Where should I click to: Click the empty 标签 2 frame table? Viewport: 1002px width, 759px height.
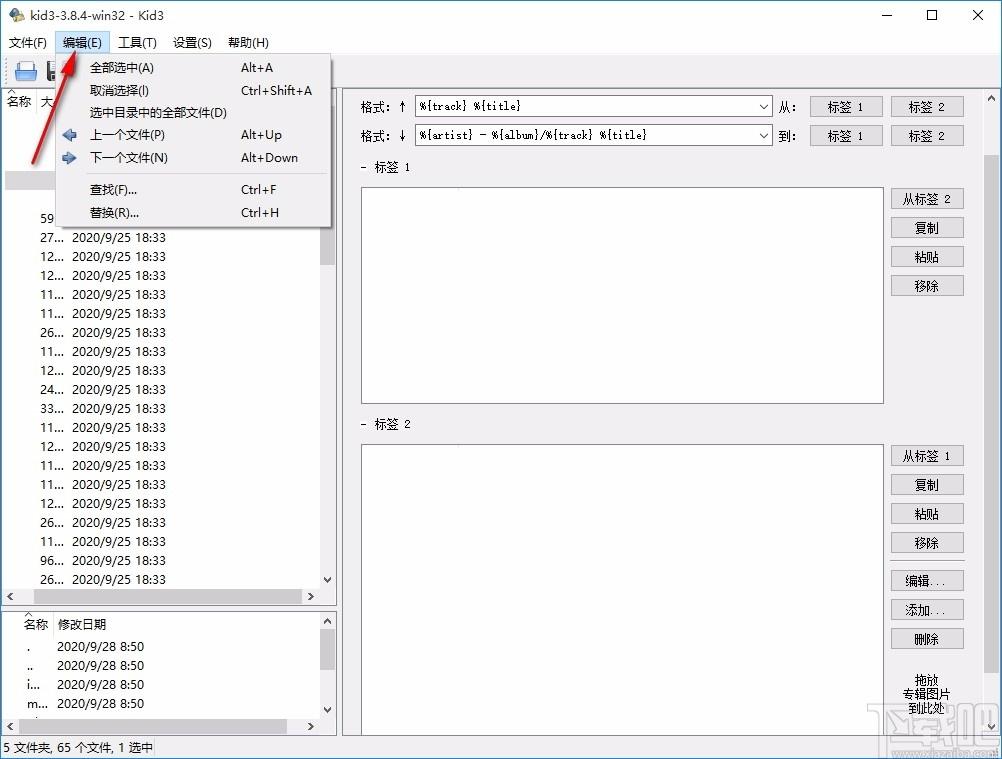pos(622,590)
